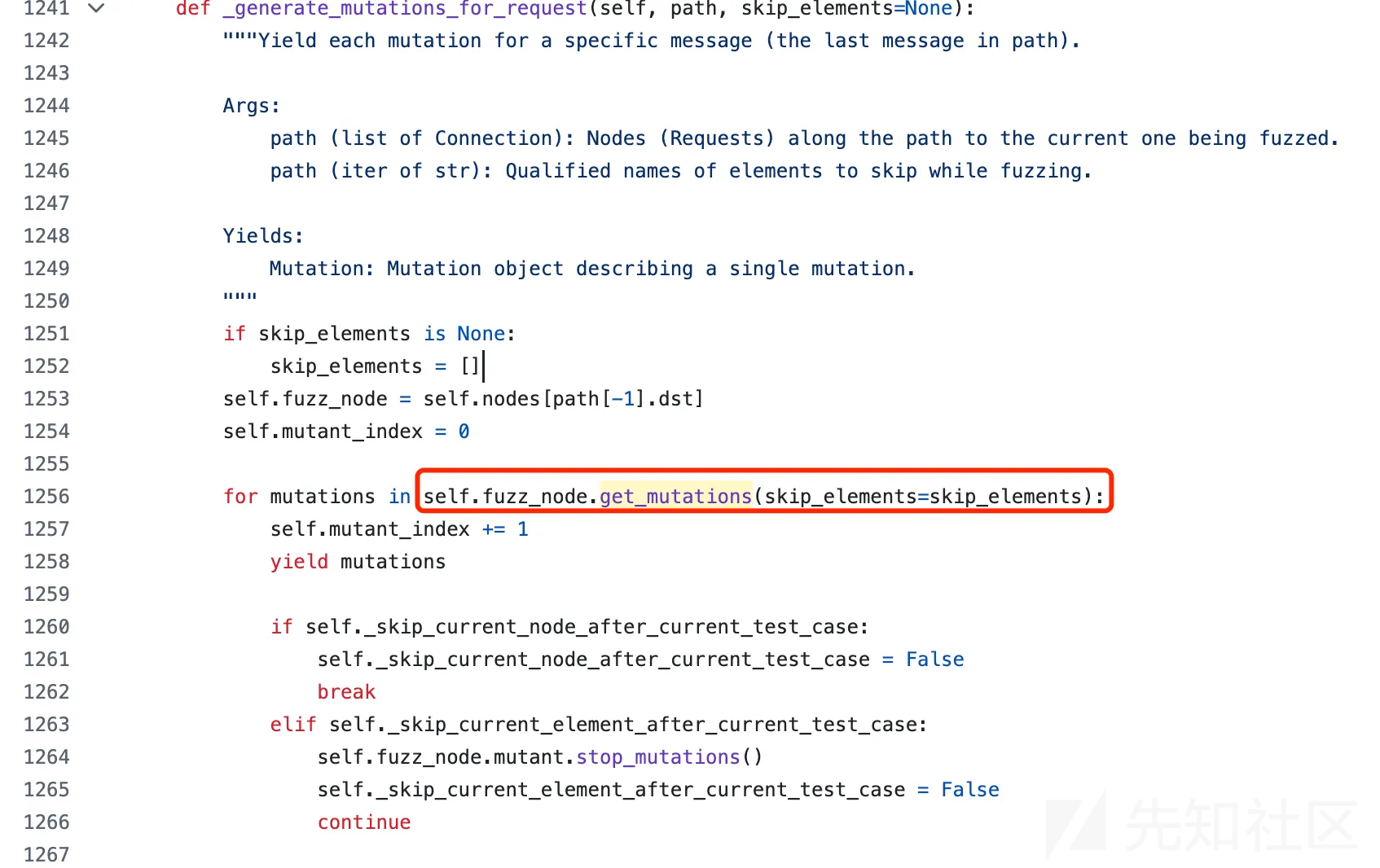
Task: Click the break statement on line 1262
Action: click(x=346, y=692)
